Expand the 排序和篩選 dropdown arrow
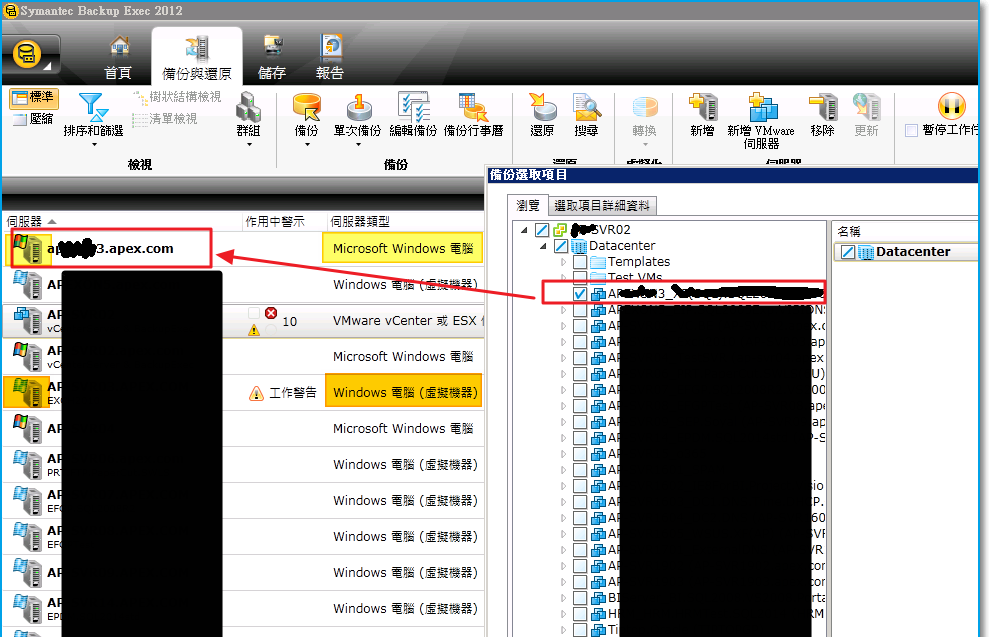 pos(94,144)
